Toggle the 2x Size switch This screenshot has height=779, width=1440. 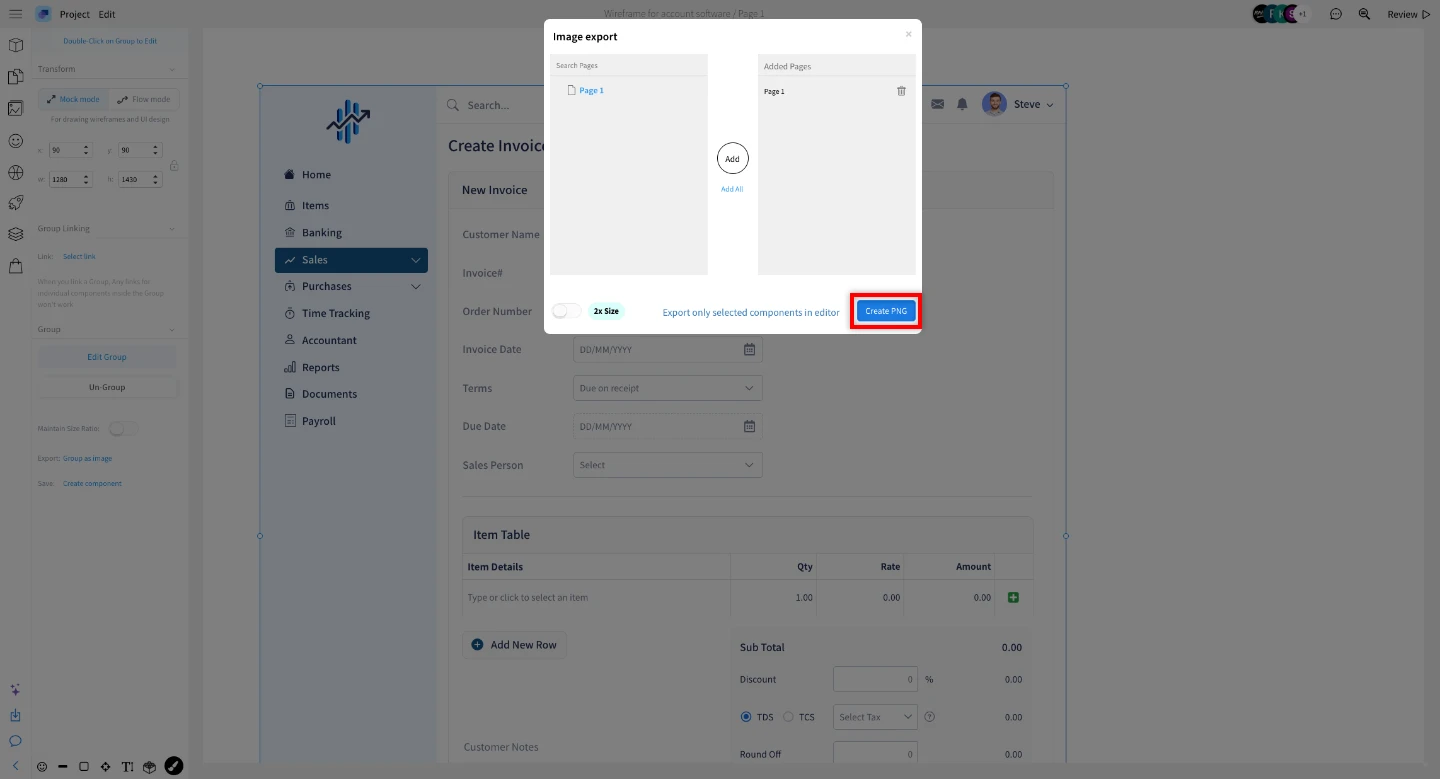[x=566, y=311]
